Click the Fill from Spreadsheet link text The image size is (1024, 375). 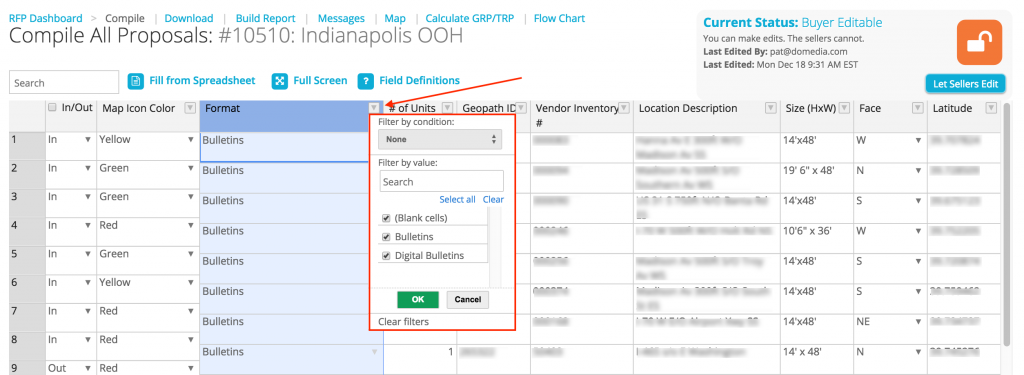click(202, 80)
